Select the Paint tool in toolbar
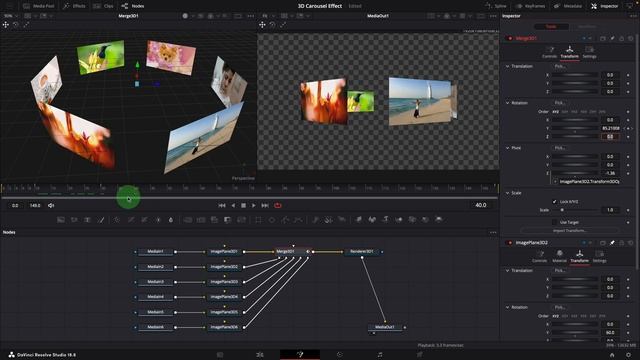Screen dimensions: 640x360 [x=101, y=220]
